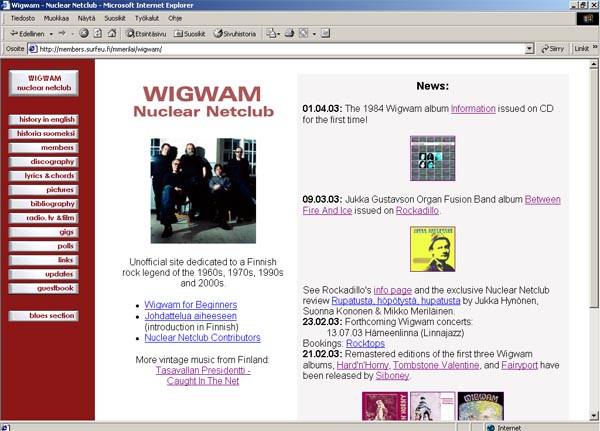Viewport: 600px width, 431px height.
Task: Expand the Linkit links toolbar chevron
Action: 595,47
